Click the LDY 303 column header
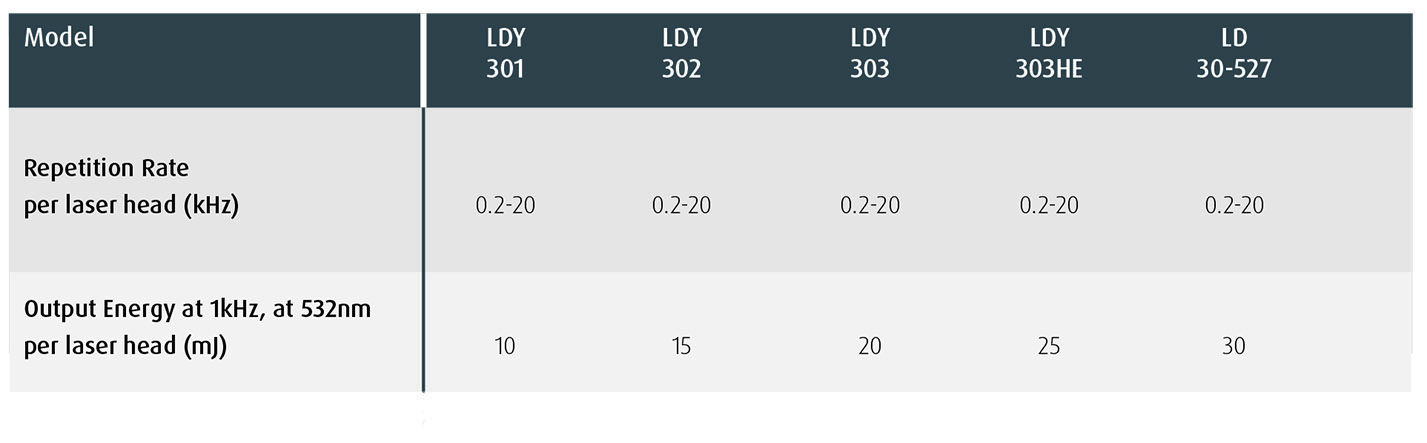This screenshot has width=1427, height=443. (x=869, y=54)
